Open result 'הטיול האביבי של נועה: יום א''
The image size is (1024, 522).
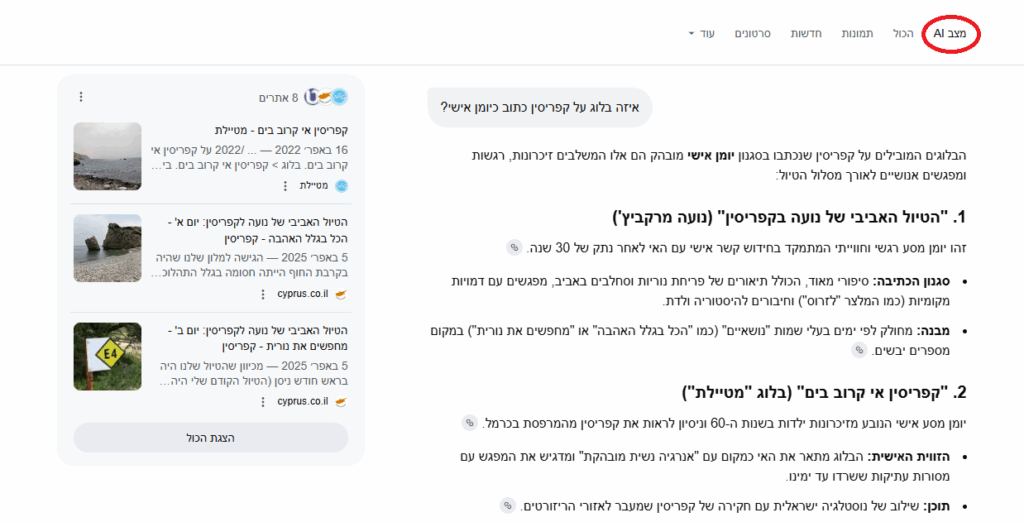tap(257, 230)
